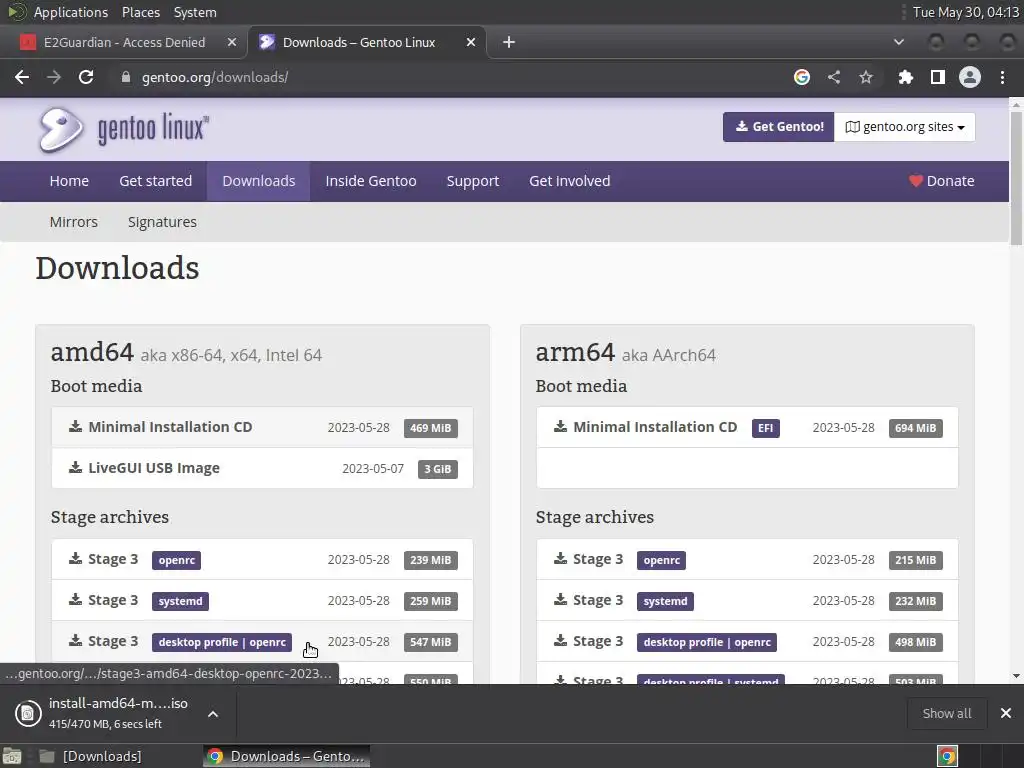Click the browser forward arrow

coord(54,77)
